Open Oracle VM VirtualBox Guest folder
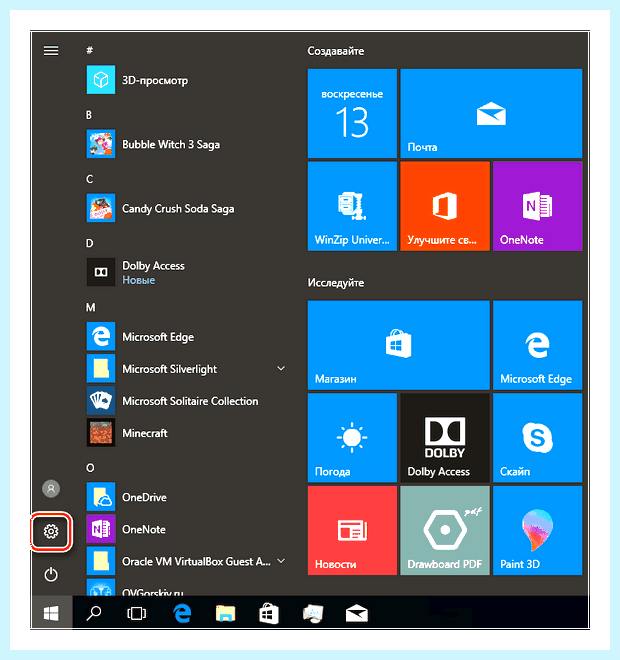Image resolution: width=620 pixels, height=660 pixels. tap(187, 561)
